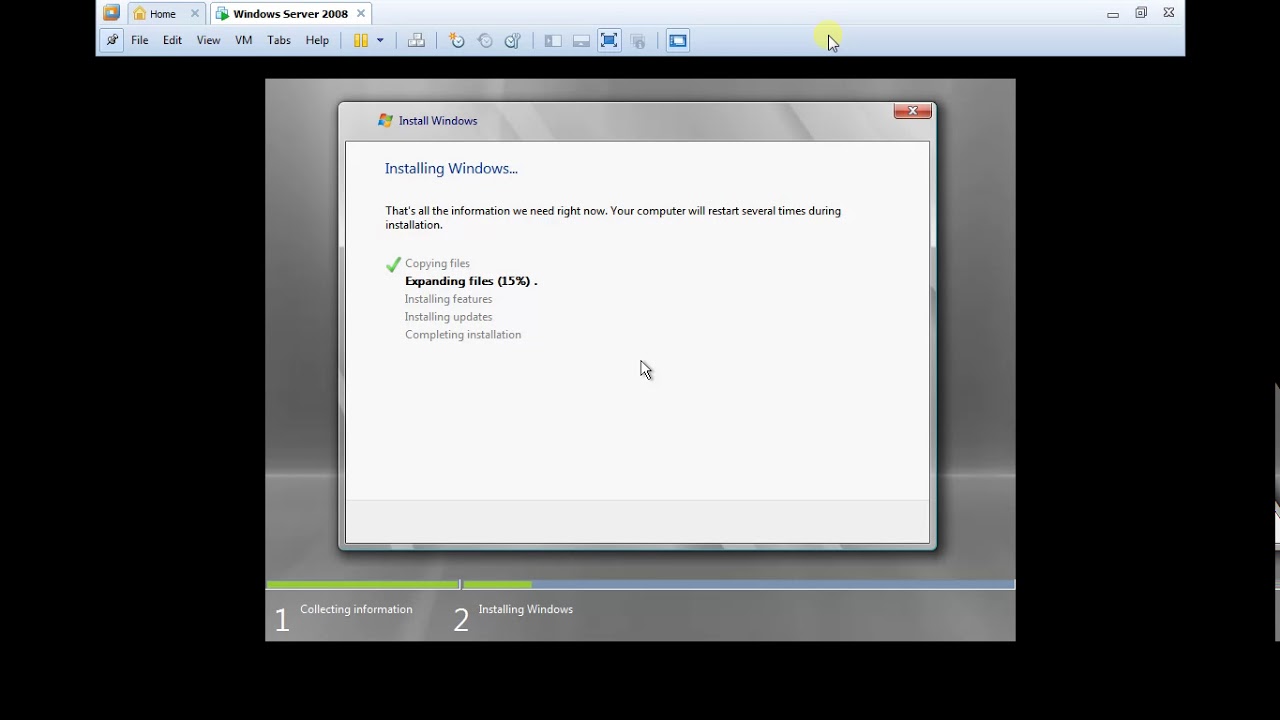
Task: Open the File menu
Action: [140, 41]
